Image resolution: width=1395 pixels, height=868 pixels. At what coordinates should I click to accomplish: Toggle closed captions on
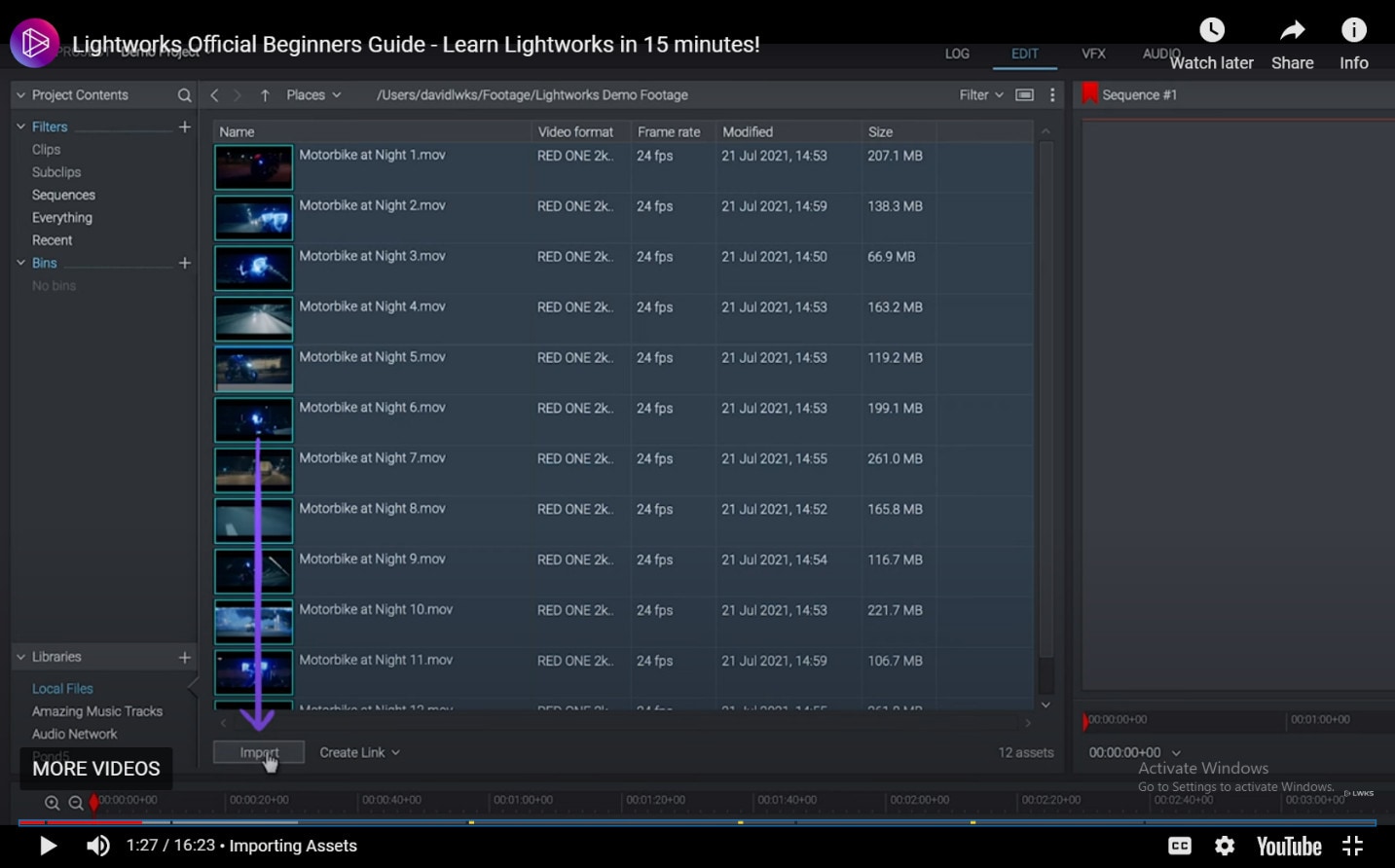tap(1180, 846)
